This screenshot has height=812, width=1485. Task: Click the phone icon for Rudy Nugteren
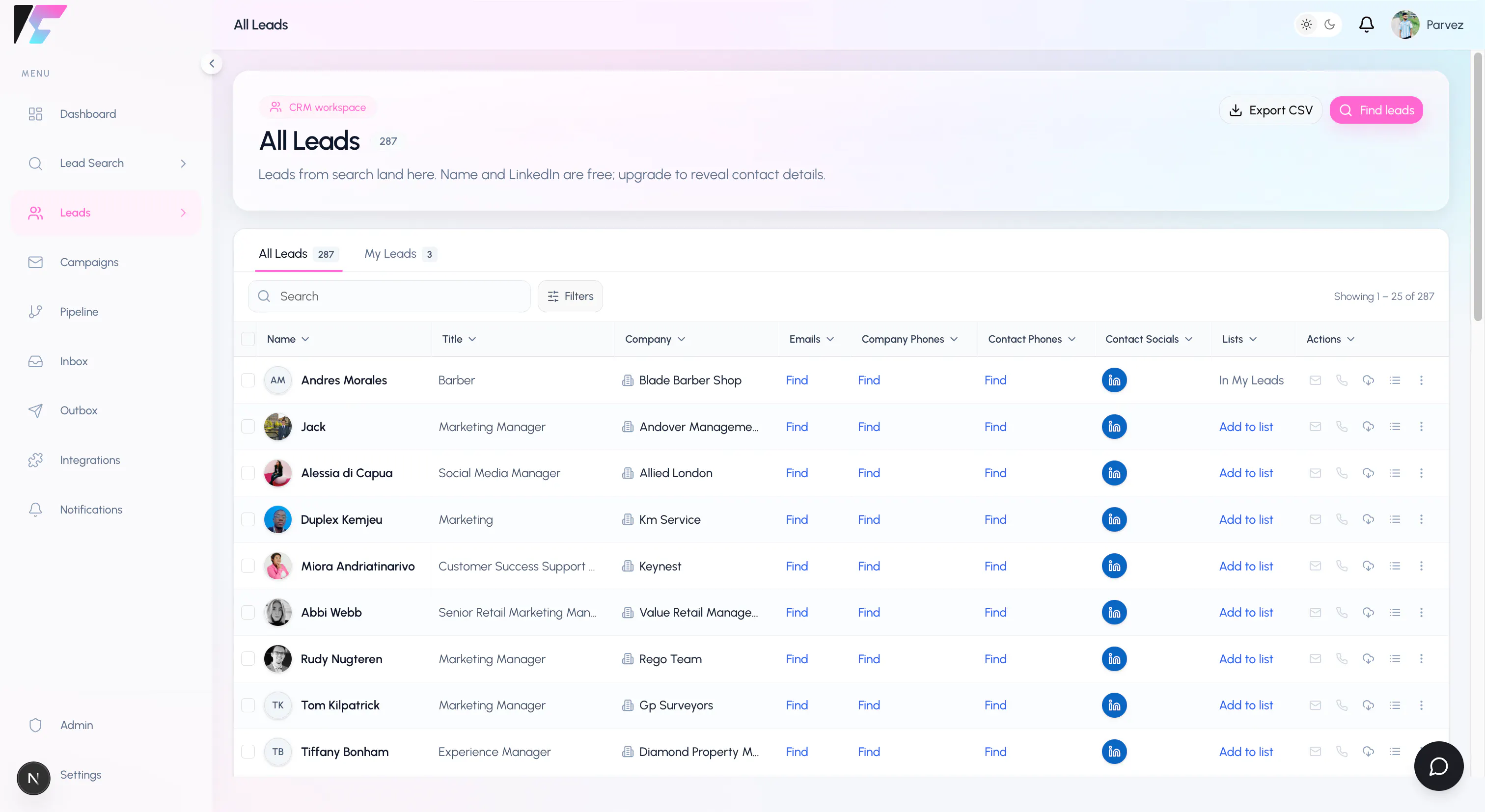coord(1342,659)
